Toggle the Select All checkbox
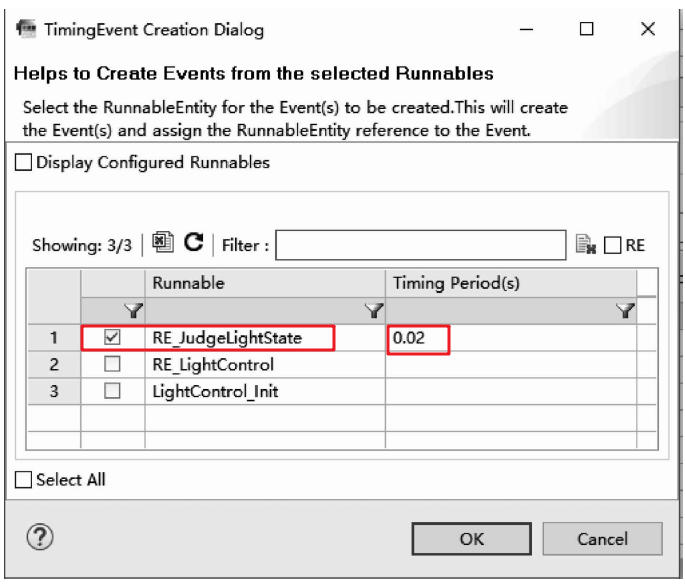Viewport: 685px width, 587px height. [x=25, y=480]
